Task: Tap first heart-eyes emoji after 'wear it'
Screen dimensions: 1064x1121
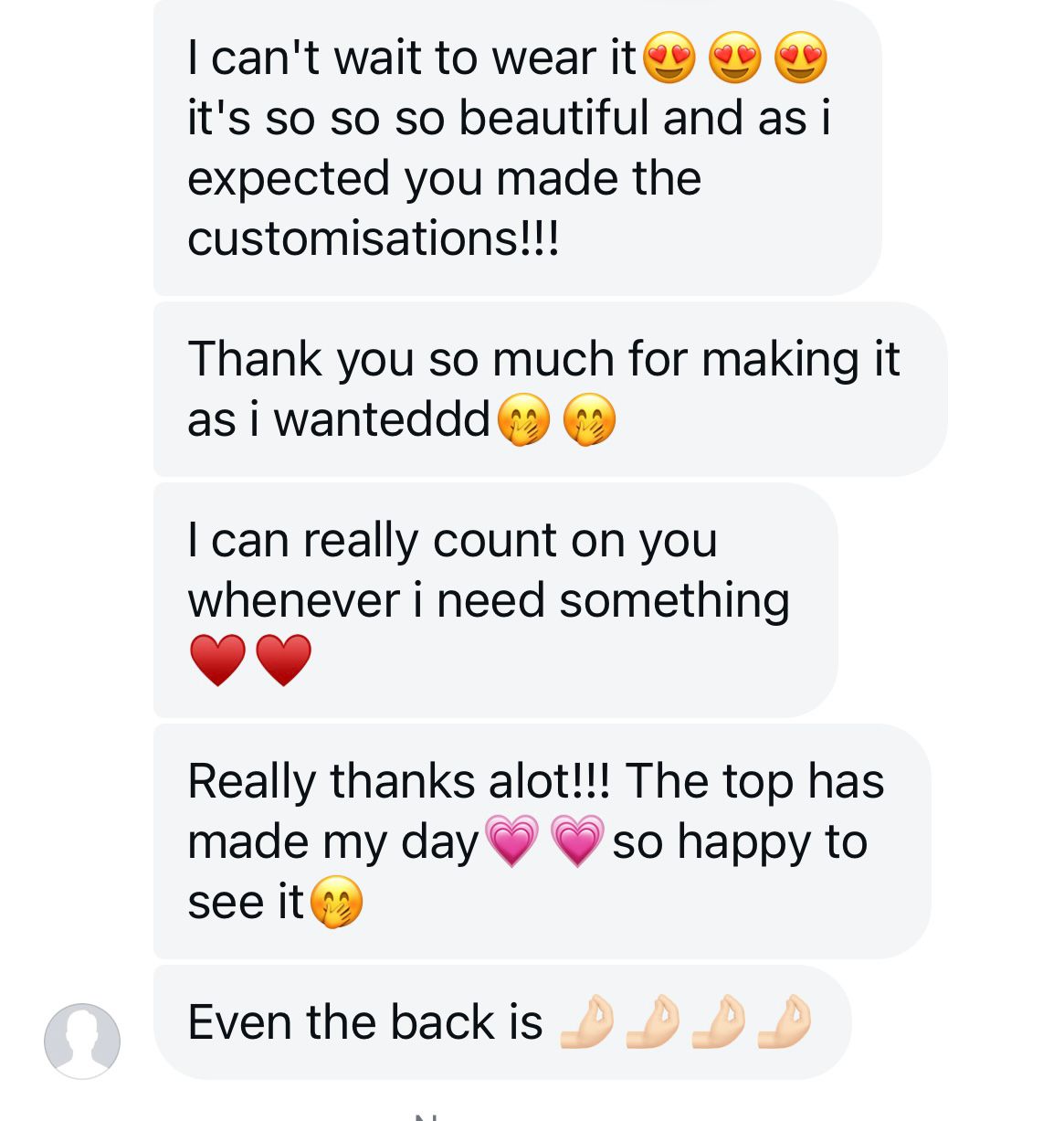Action: tap(669, 58)
